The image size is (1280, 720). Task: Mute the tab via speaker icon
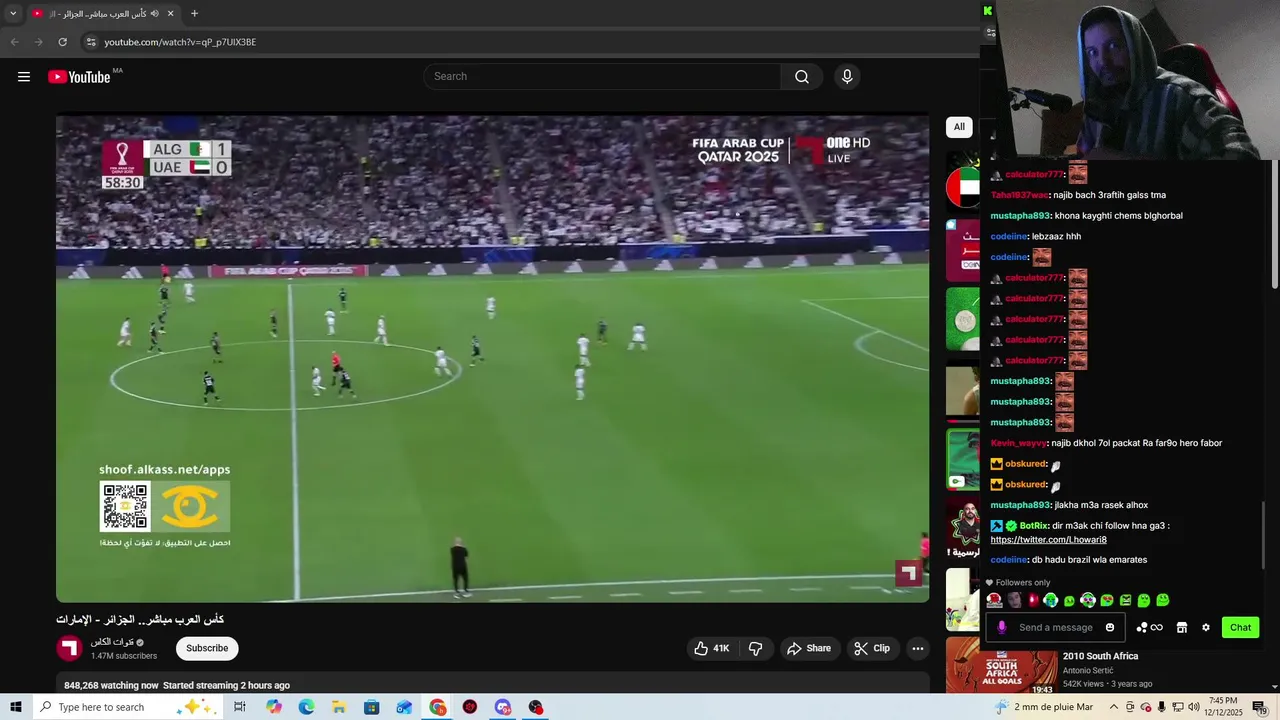(154, 13)
